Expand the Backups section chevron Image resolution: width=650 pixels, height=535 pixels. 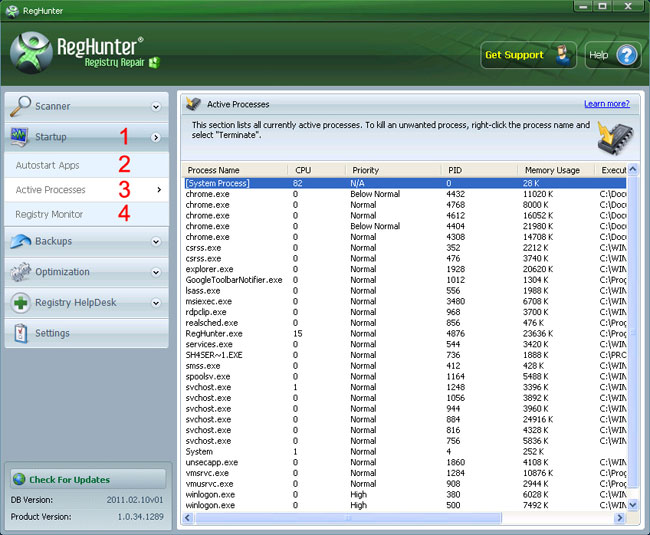tap(156, 242)
